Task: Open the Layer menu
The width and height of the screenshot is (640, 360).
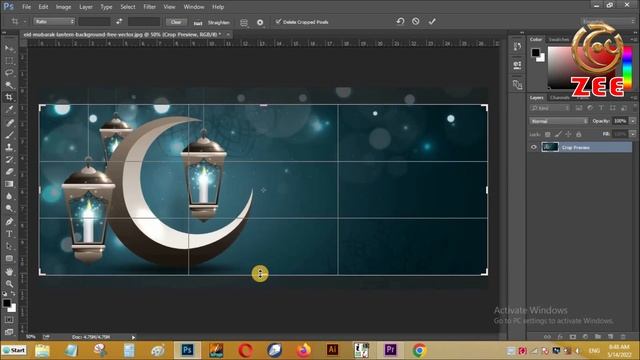Action: click(x=86, y=7)
